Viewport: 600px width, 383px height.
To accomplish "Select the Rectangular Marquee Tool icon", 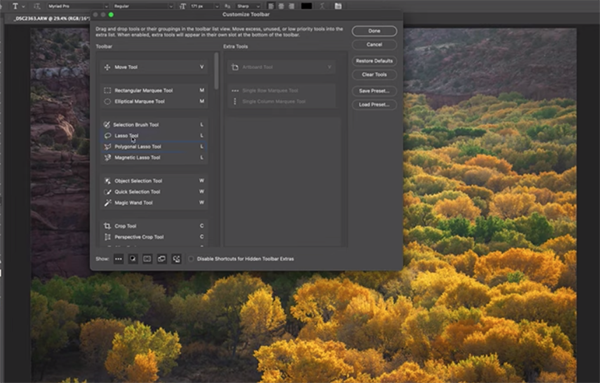I will 107,91.
